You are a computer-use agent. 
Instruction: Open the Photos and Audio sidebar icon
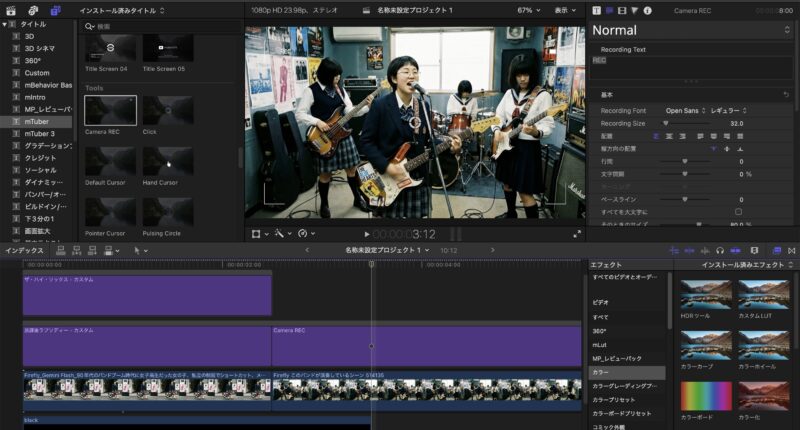33,10
